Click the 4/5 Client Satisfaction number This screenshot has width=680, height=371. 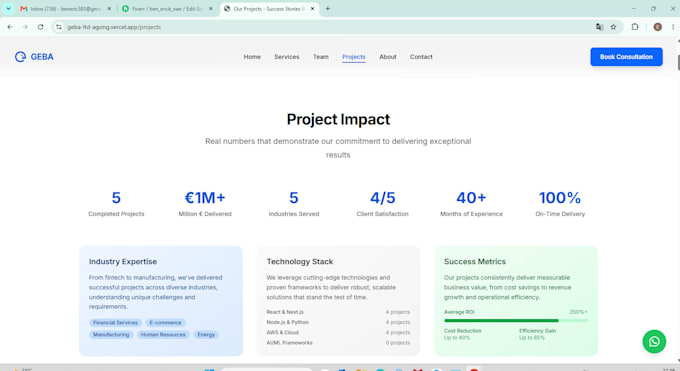[382, 198]
